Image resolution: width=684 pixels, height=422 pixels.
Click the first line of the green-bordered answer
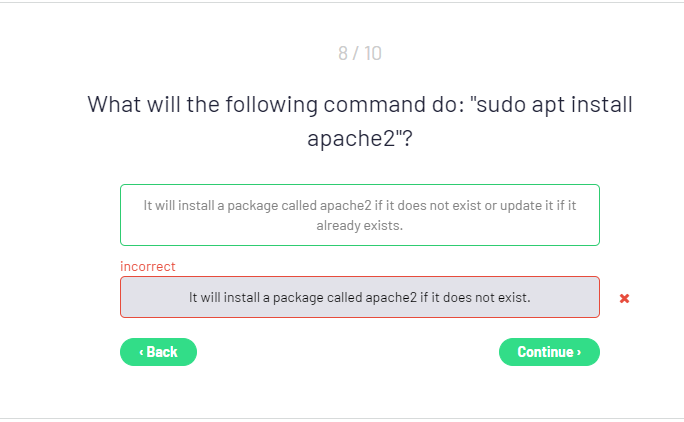point(359,205)
